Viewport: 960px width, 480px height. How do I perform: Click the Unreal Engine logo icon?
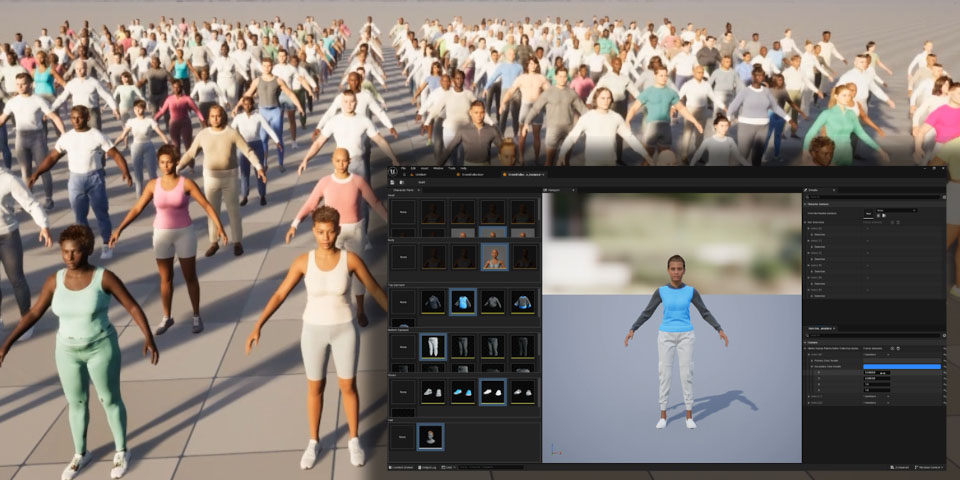pos(393,171)
